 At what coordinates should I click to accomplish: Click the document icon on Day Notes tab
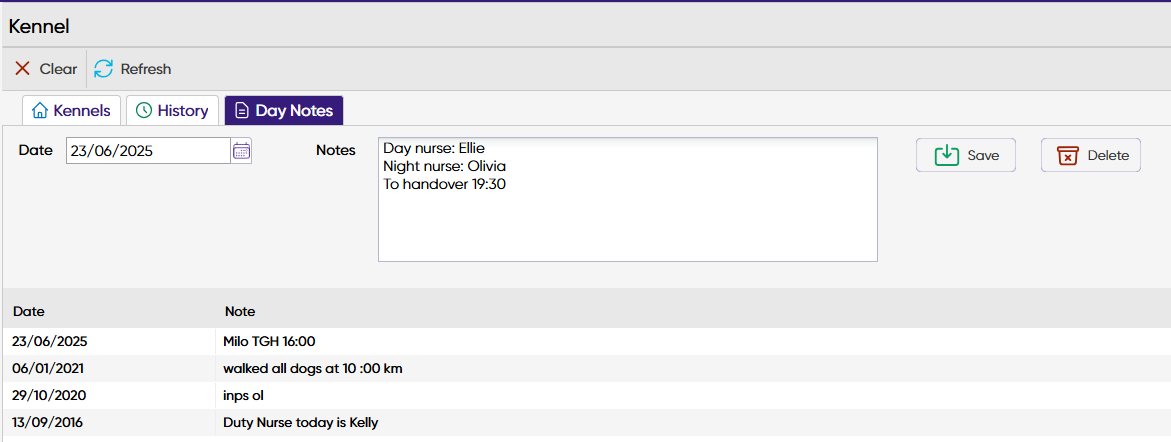(241, 111)
